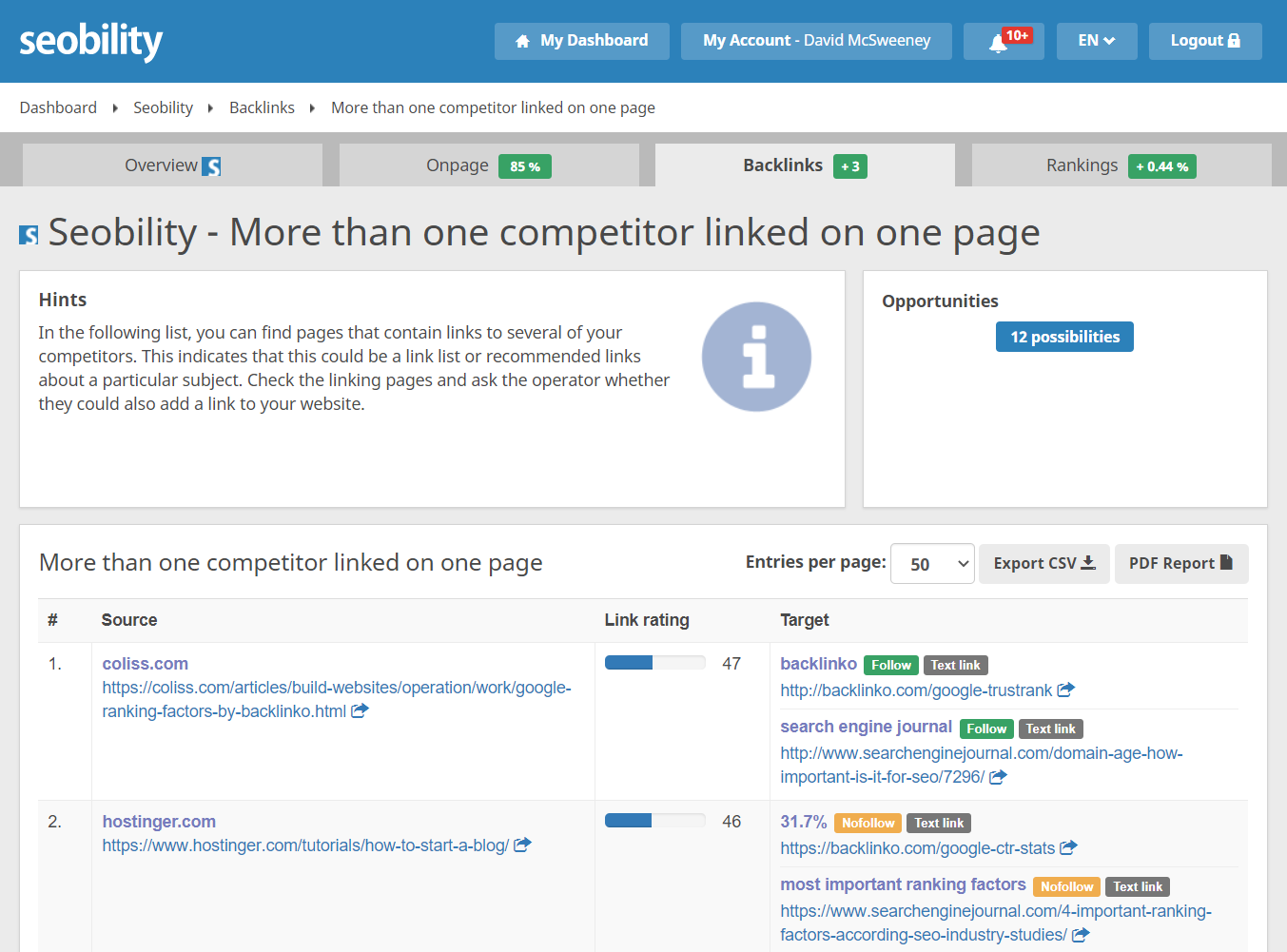Image resolution: width=1287 pixels, height=952 pixels.
Task: Switch to the Overview tab
Action: pyautogui.click(x=172, y=165)
